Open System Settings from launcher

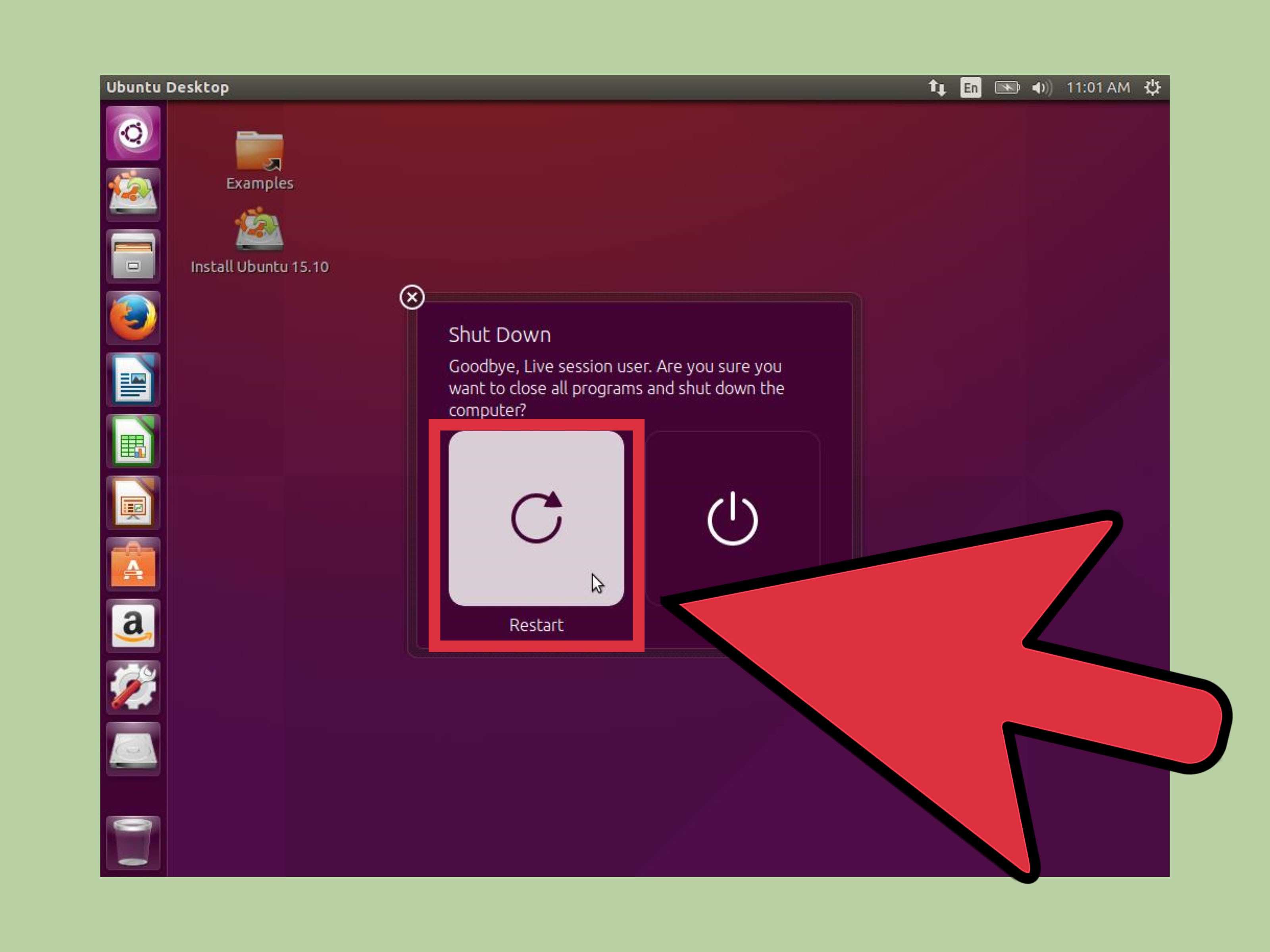pyautogui.click(x=133, y=687)
